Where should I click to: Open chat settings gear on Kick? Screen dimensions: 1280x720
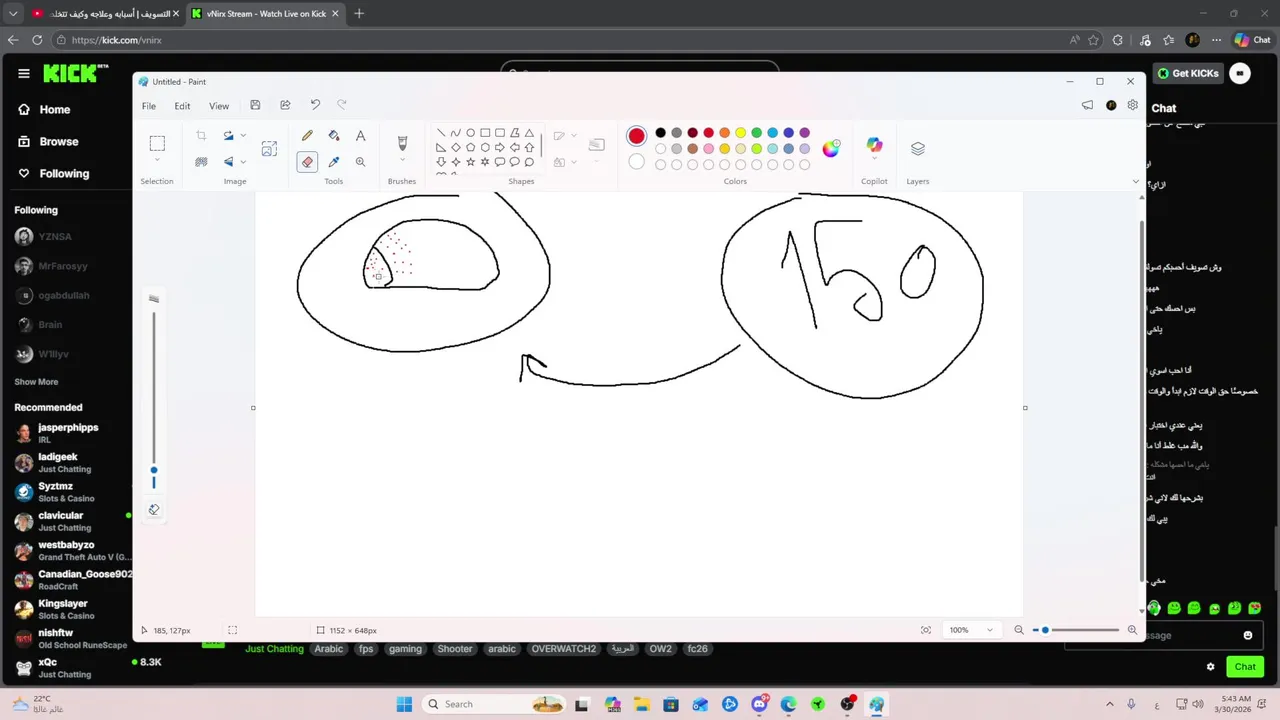(1210, 667)
